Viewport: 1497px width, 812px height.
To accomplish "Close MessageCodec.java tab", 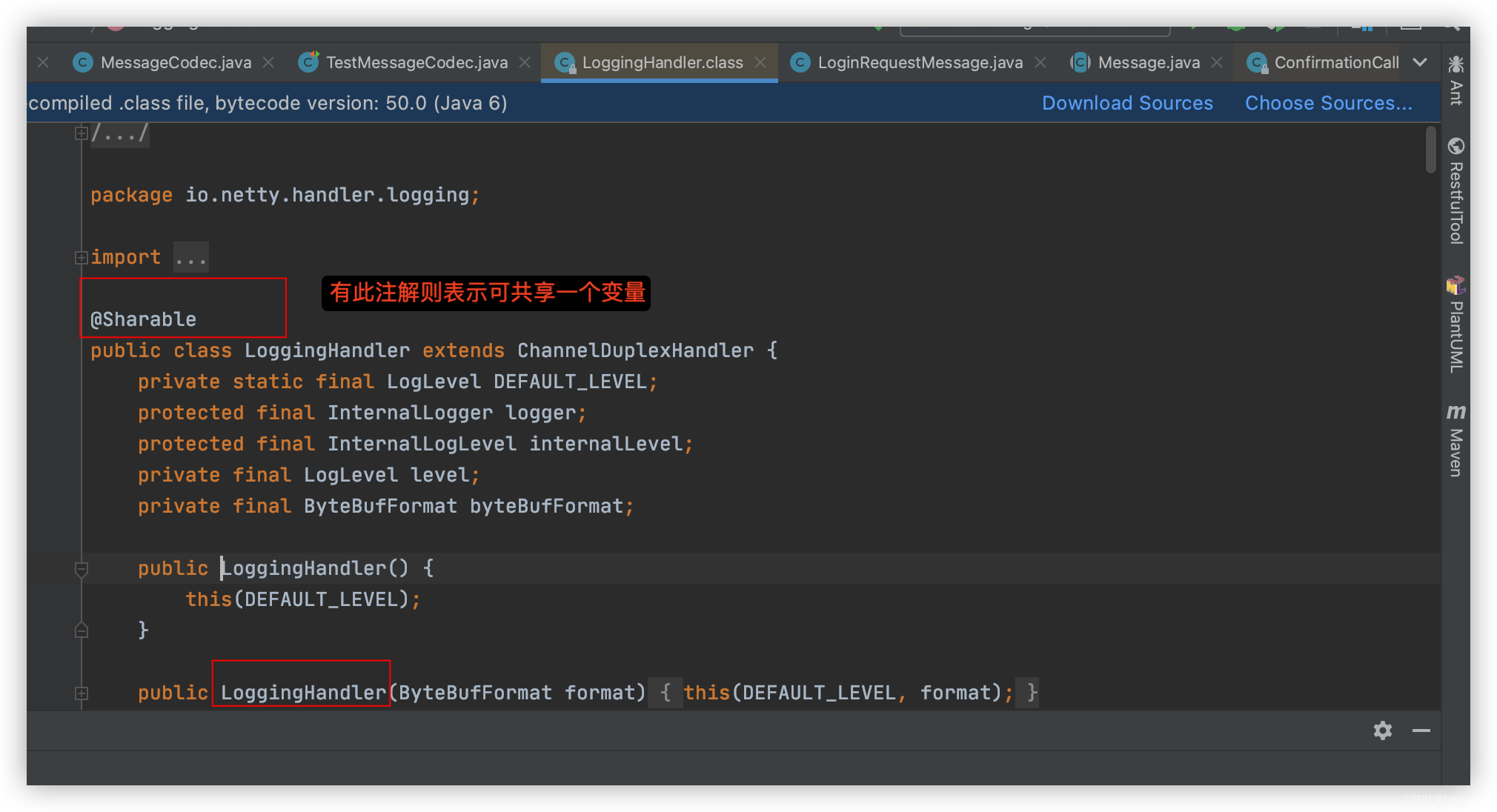I will 268,63.
